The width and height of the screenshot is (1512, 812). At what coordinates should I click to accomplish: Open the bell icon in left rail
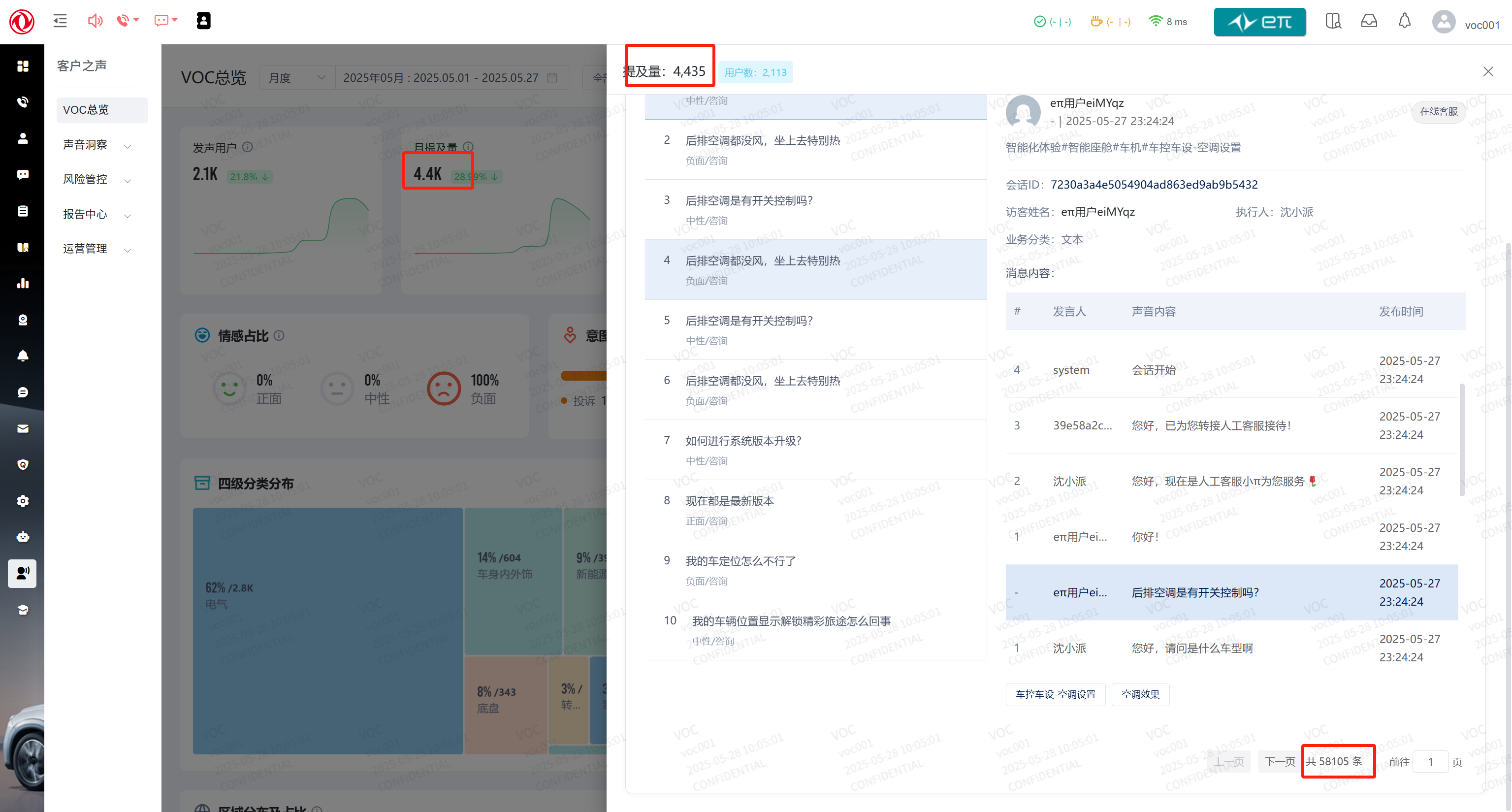(x=23, y=356)
